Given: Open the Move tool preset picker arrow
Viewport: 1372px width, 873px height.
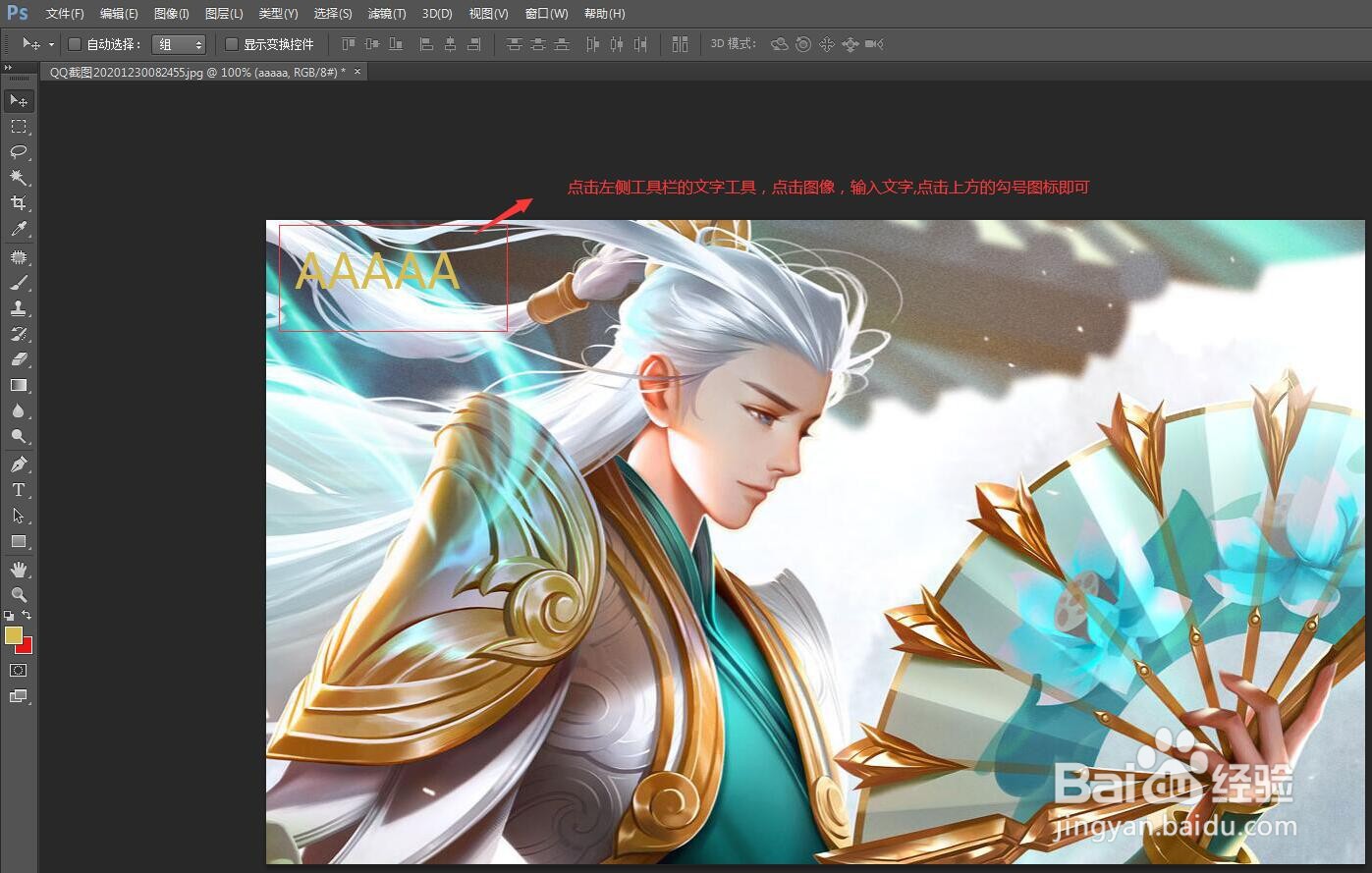Looking at the screenshot, I should coord(51,44).
